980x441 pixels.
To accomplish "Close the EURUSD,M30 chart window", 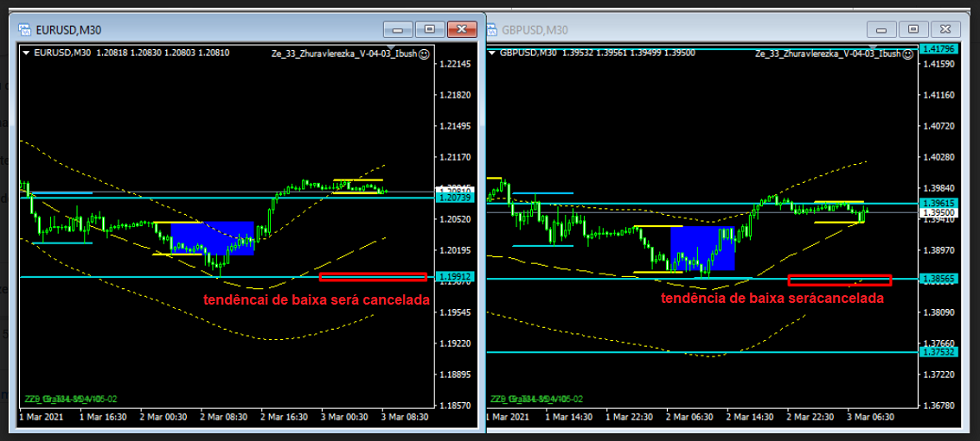I will (462, 29).
